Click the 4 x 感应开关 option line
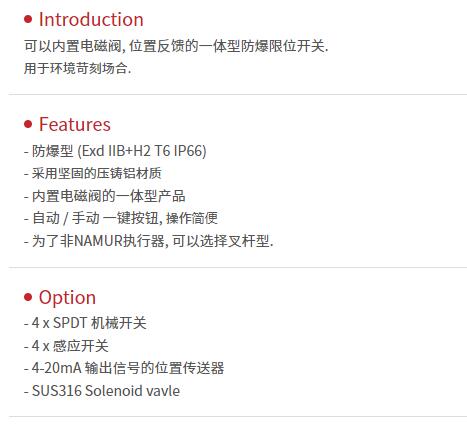467x424 pixels. point(66,346)
